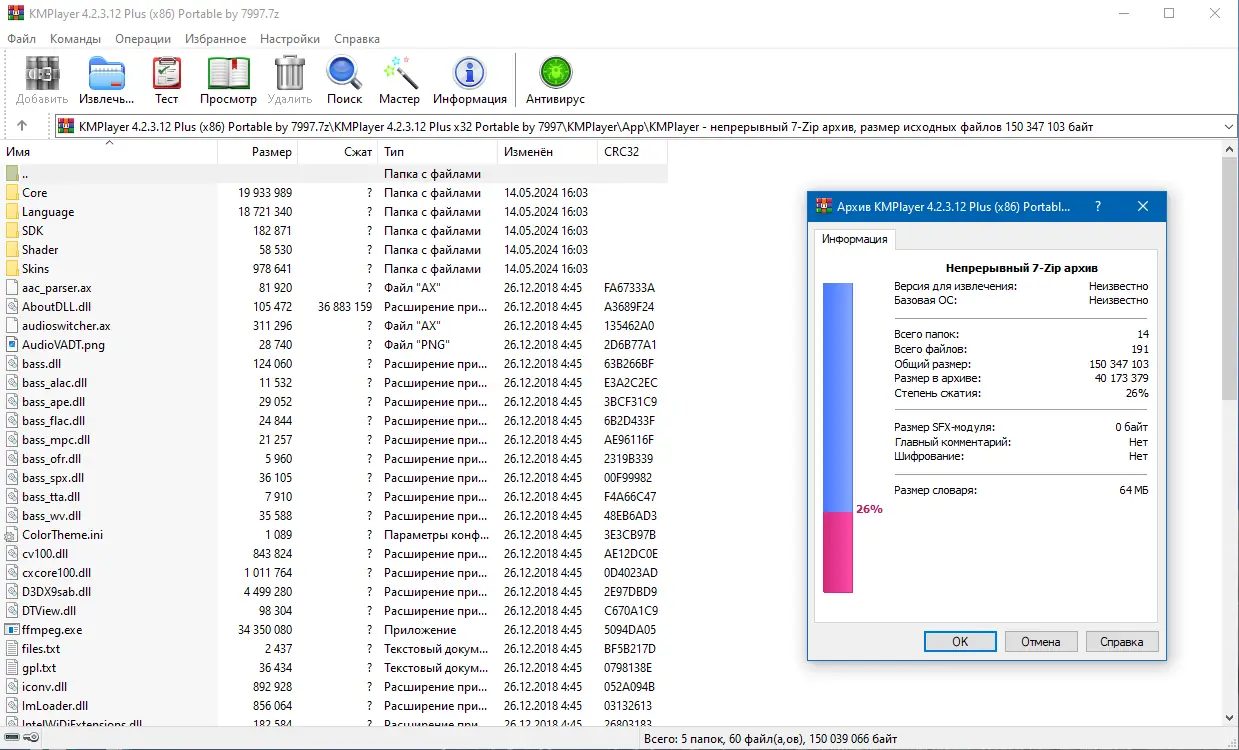Click the Удалить trash icon
This screenshot has height=750, width=1239.
[x=289, y=75]
